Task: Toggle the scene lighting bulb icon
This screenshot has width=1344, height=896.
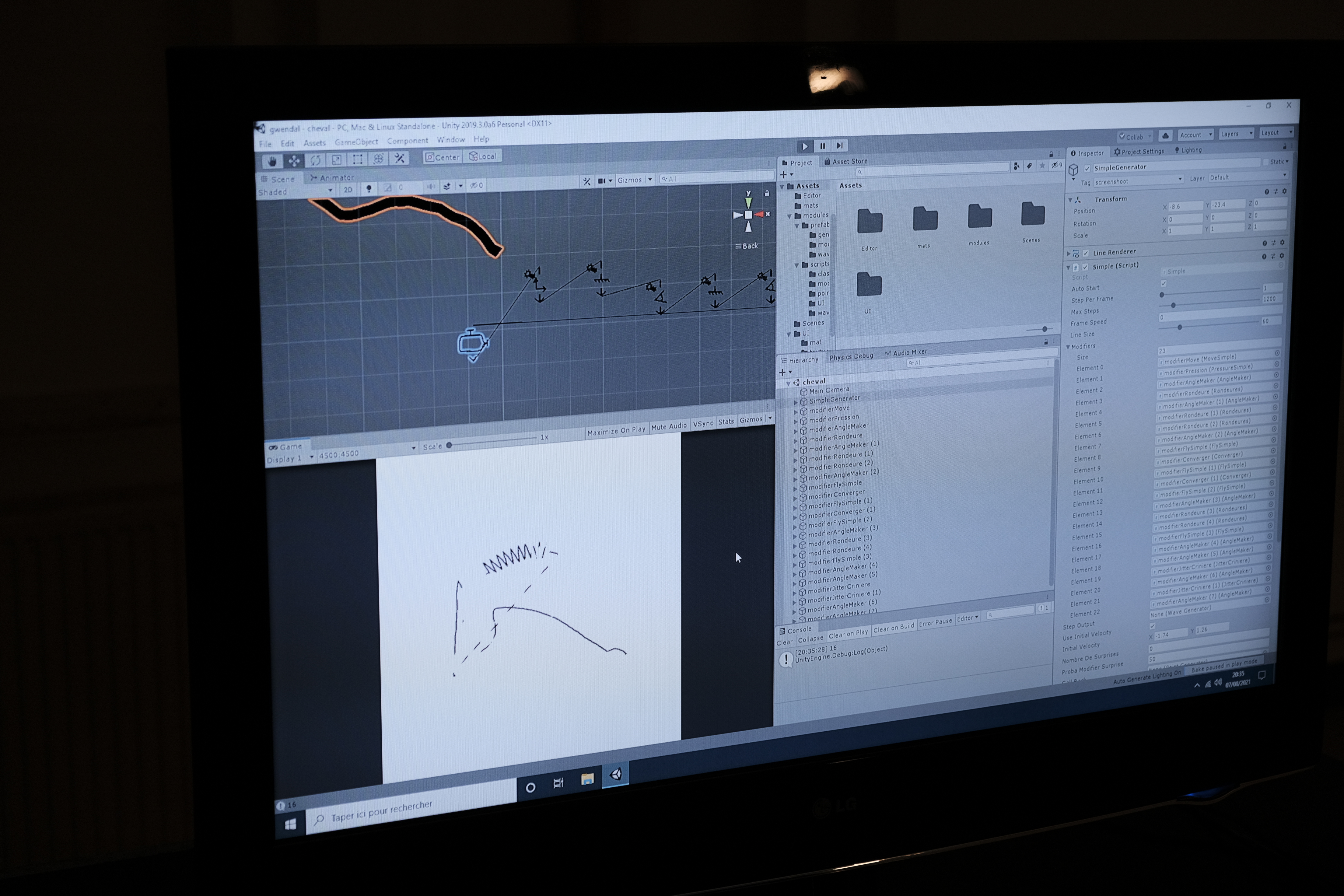Action: [x=369, y=189]
